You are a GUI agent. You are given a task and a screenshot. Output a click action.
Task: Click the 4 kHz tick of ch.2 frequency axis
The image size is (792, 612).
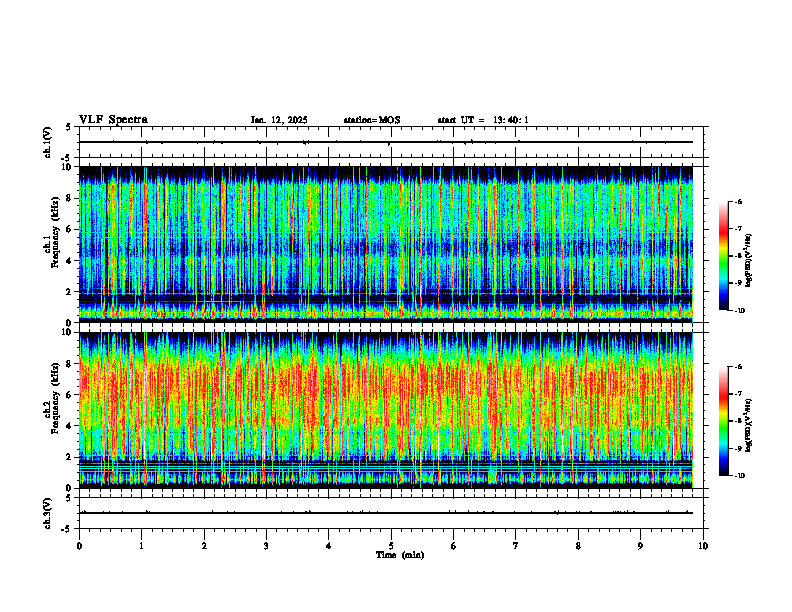[x=70, y=426]
